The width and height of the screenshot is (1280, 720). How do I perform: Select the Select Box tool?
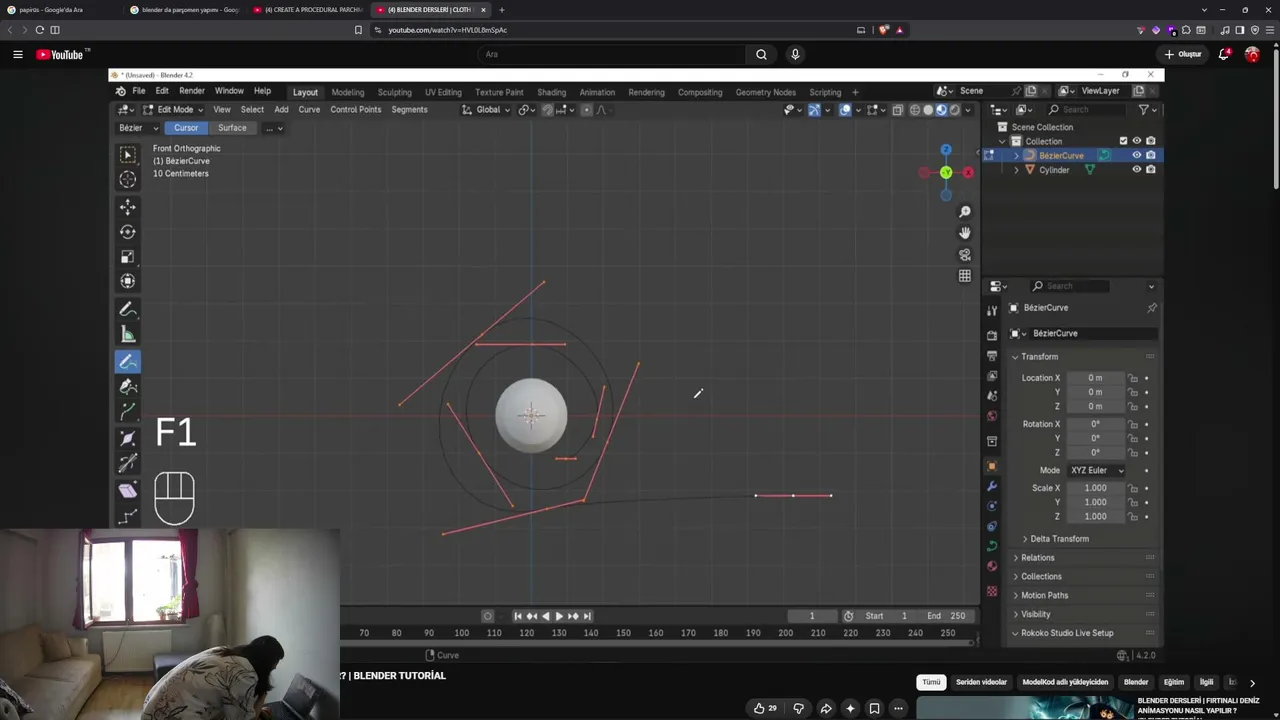coord(128,154)
